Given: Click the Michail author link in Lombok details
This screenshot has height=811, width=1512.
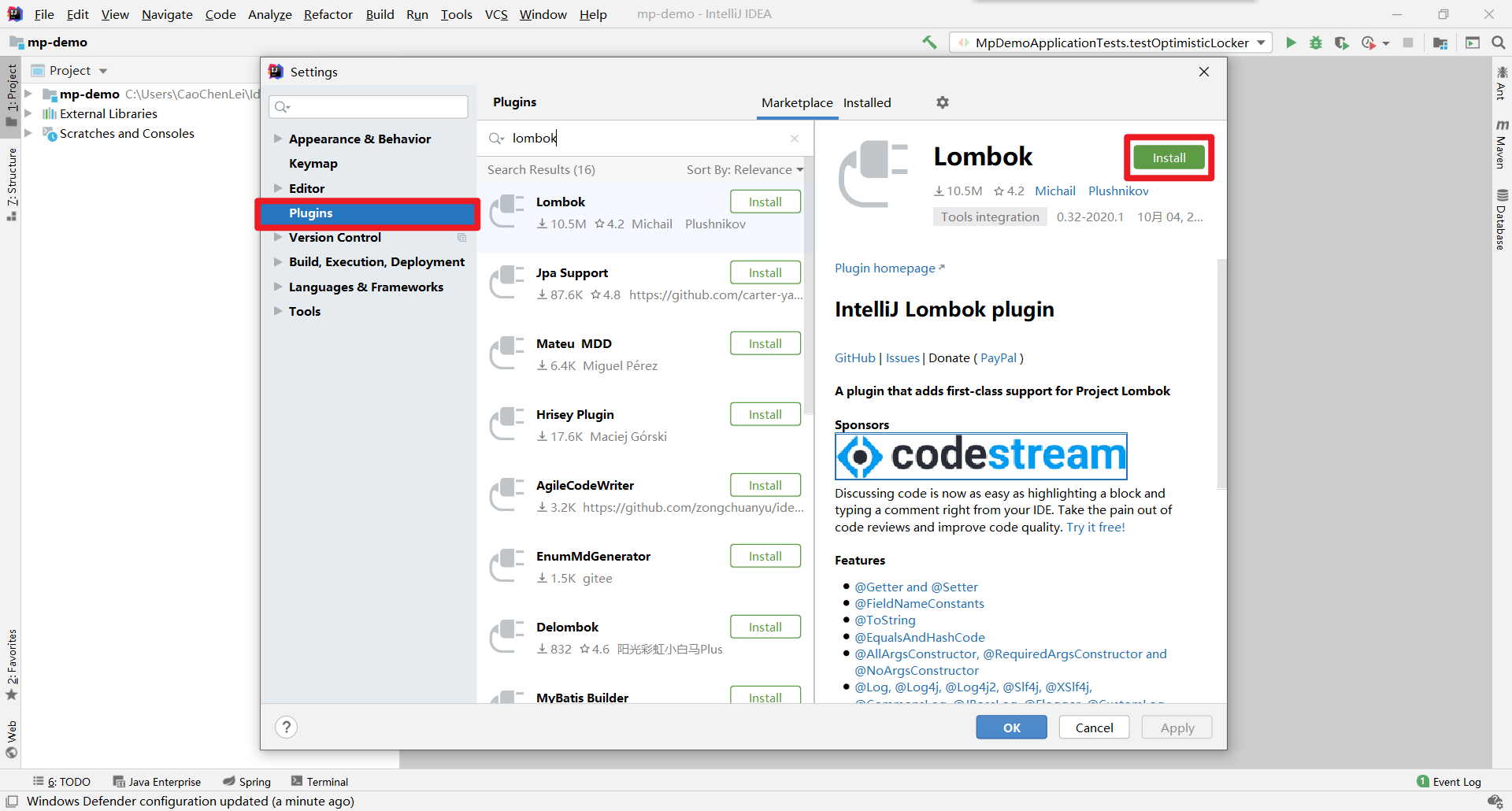Looking at the screenshot, I should point(1054,191).
